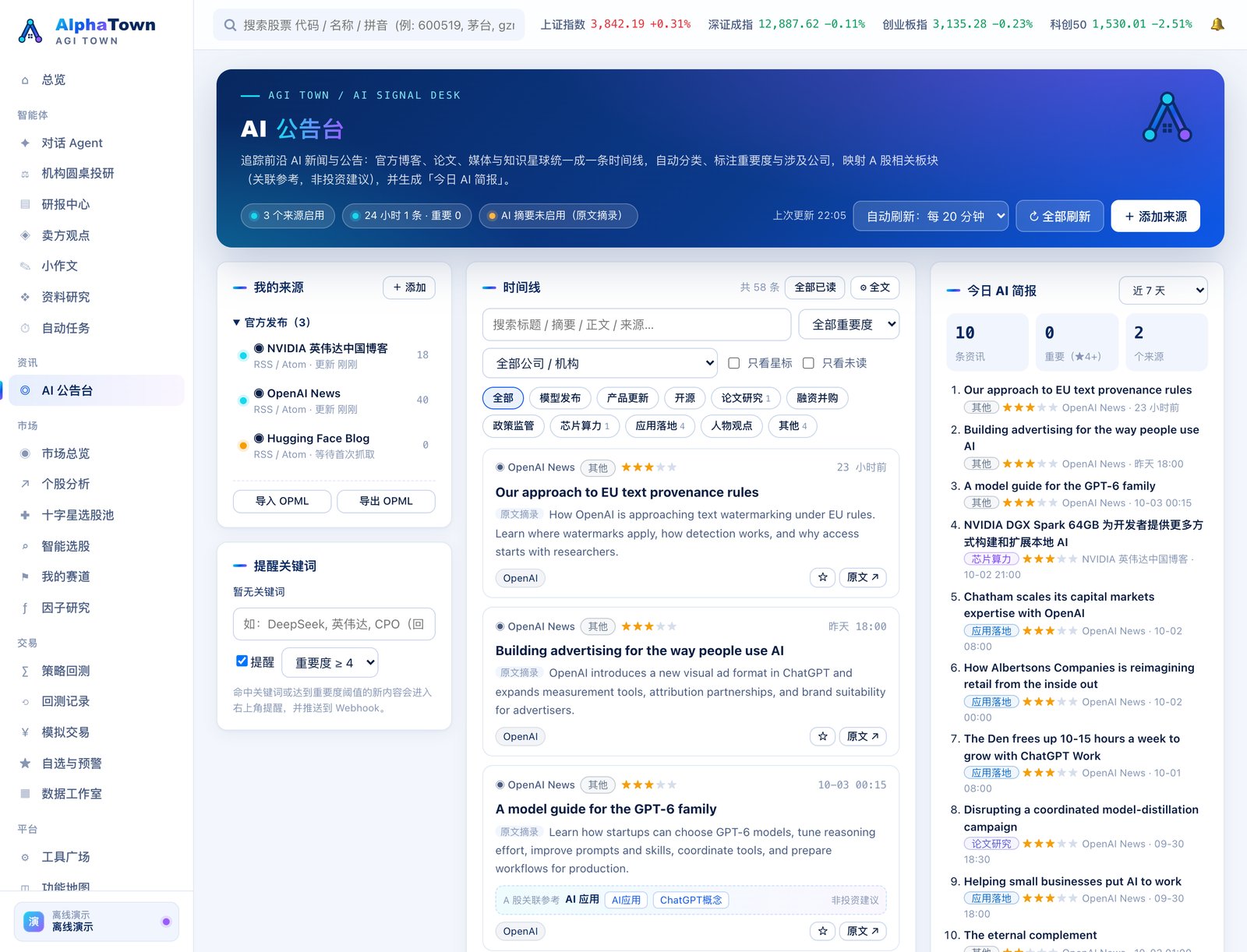Viewport: 1247px width, 952px height.
Task: Star the GPT-6 family model guide article
Action: point(822,931)
